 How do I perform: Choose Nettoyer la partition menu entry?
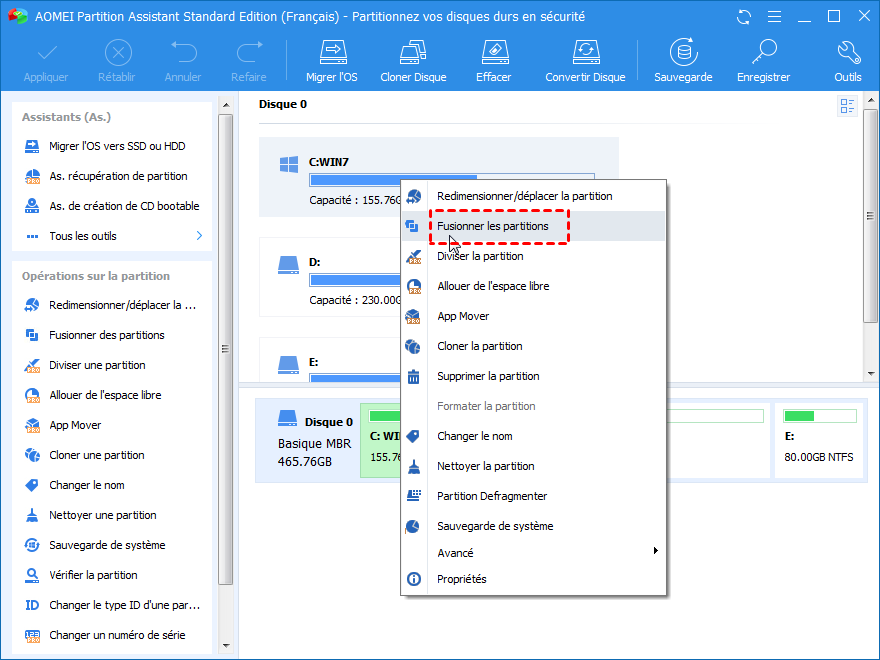click(x=533, y=466)
